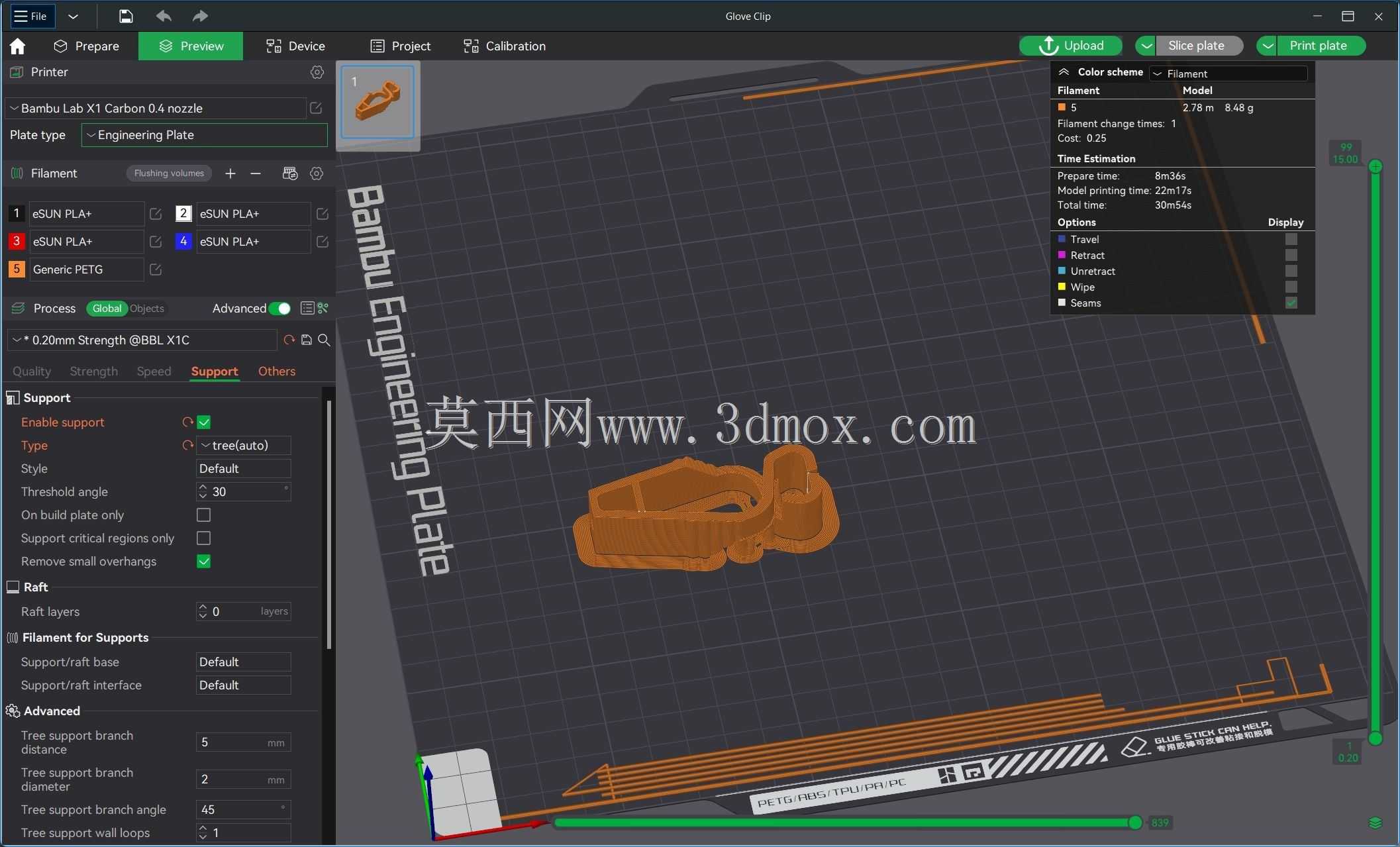Edit filament 4 eSUN PLA+ preset
Viewport: 1400px width, 847px height.
click(323, 242)
